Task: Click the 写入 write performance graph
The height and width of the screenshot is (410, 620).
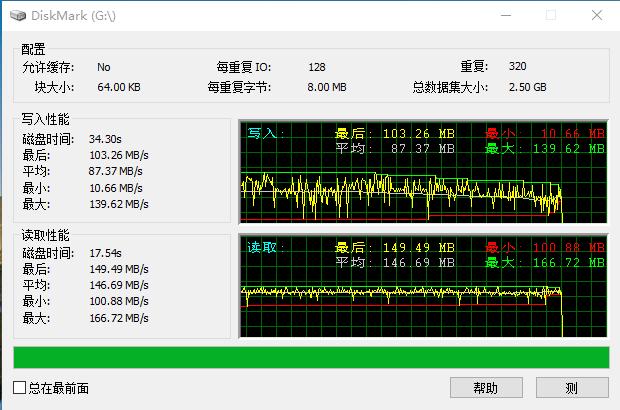Action: pyautogui.click(x=423, y=172)
